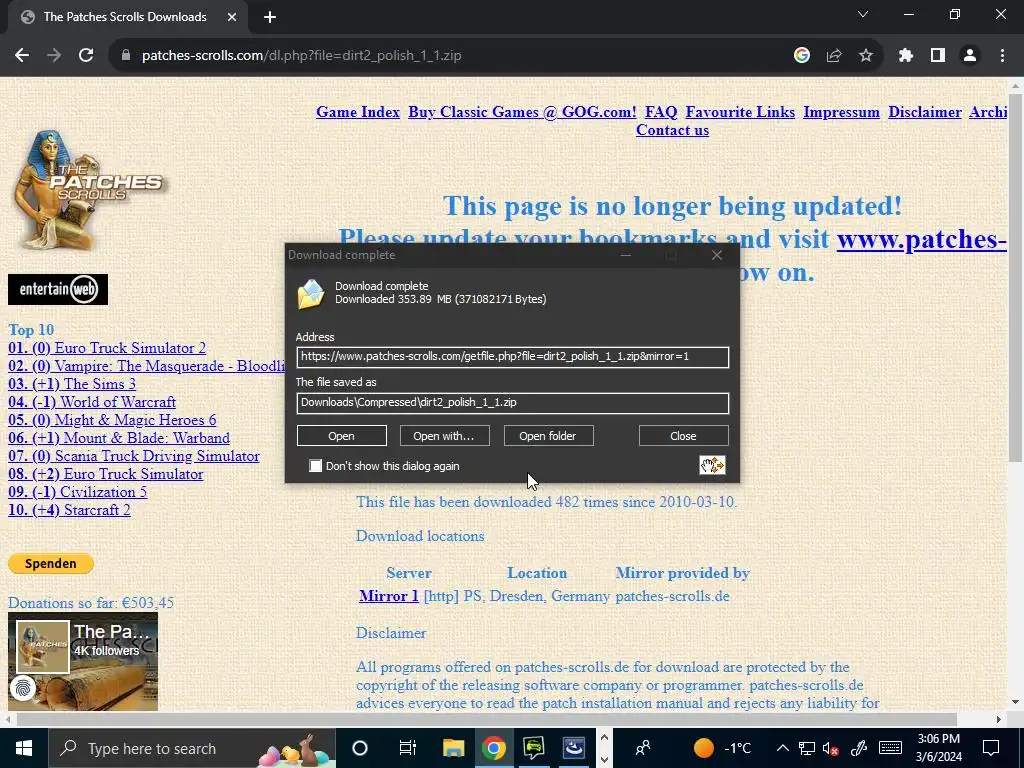The height and width of the screenshot is (768, 1024).
Task: Open the Favourite Links page
Action: [740, 112]
